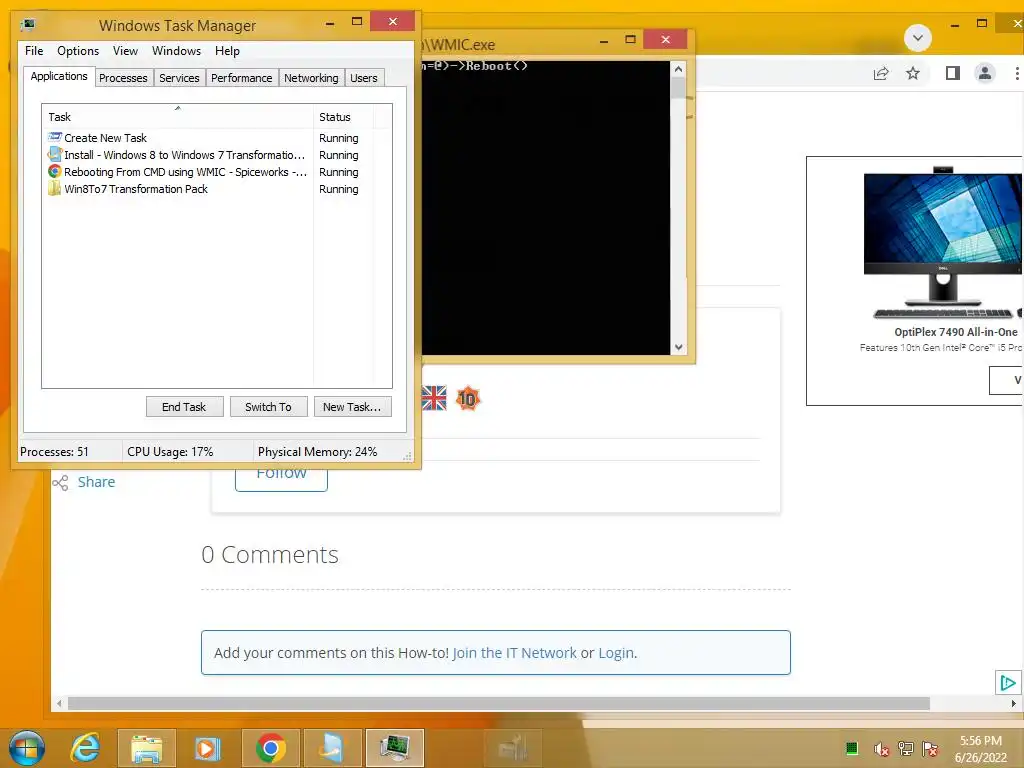Click the Task Manager taskbar button
Image resolution: width=1024 pixels, height=768 pixels.
pos(394,748)
